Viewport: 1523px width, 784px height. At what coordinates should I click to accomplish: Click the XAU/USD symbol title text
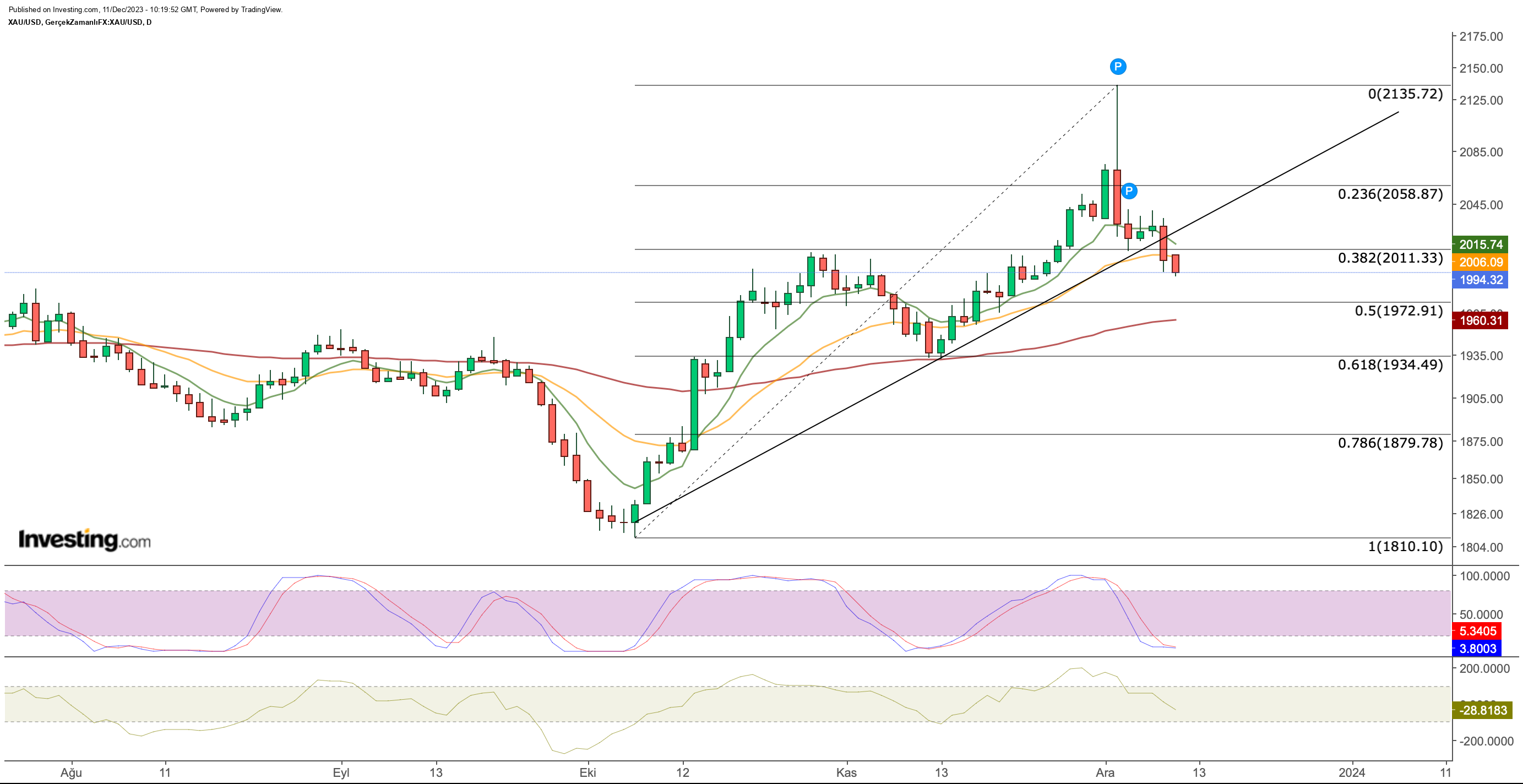[80, 23]
